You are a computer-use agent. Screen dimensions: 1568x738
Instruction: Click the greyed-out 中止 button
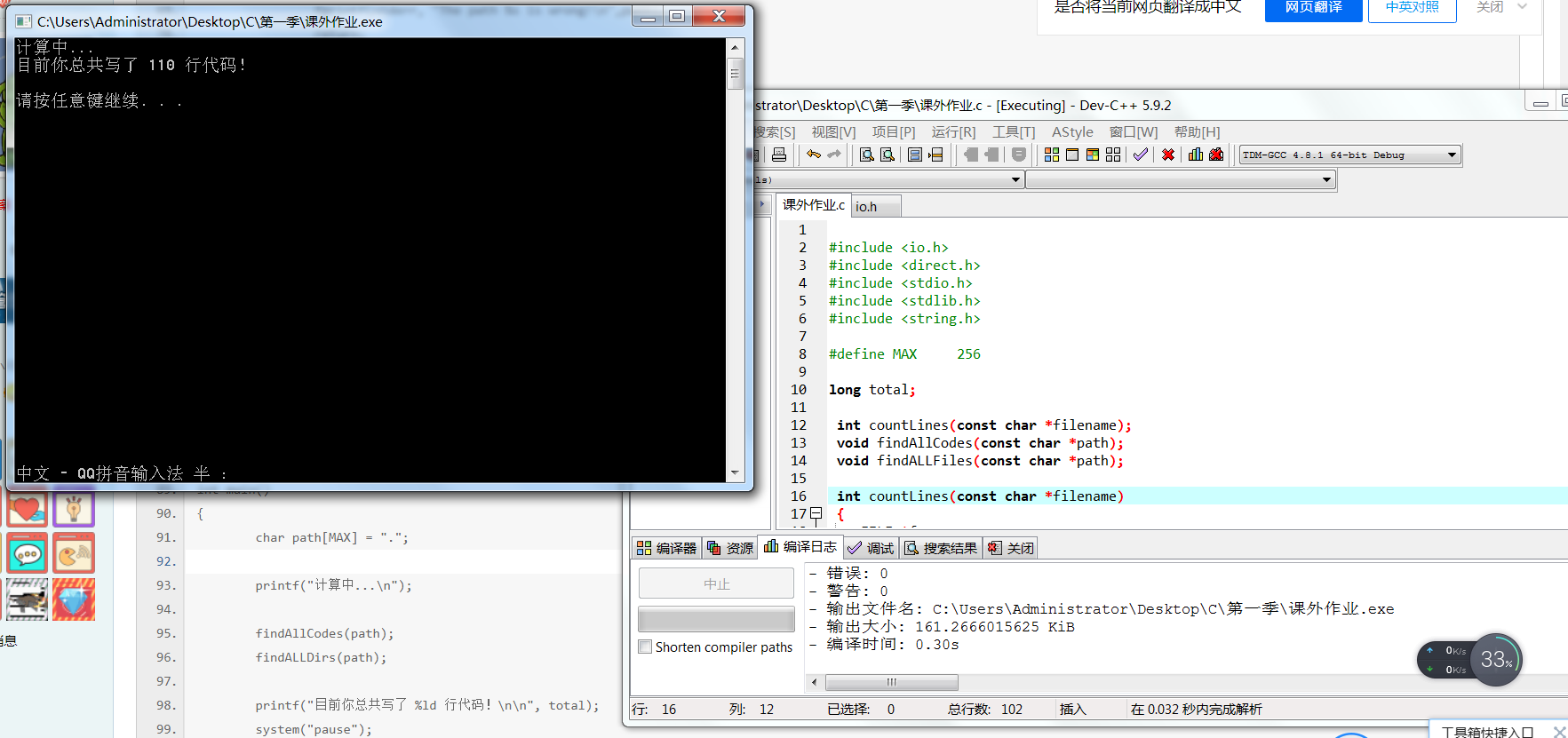click(716, 583)
